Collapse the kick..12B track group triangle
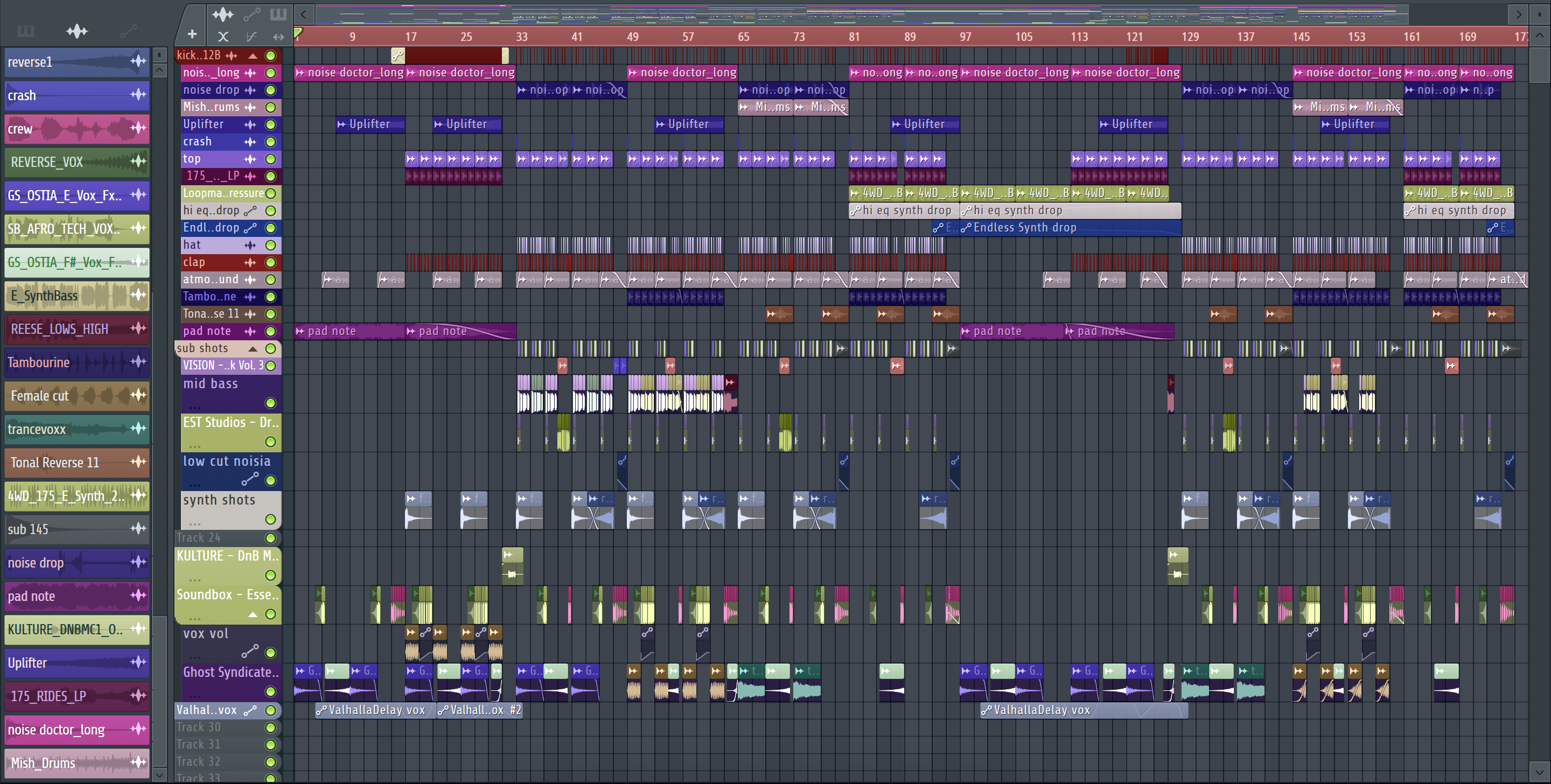1551x784 pixels. 253,56
